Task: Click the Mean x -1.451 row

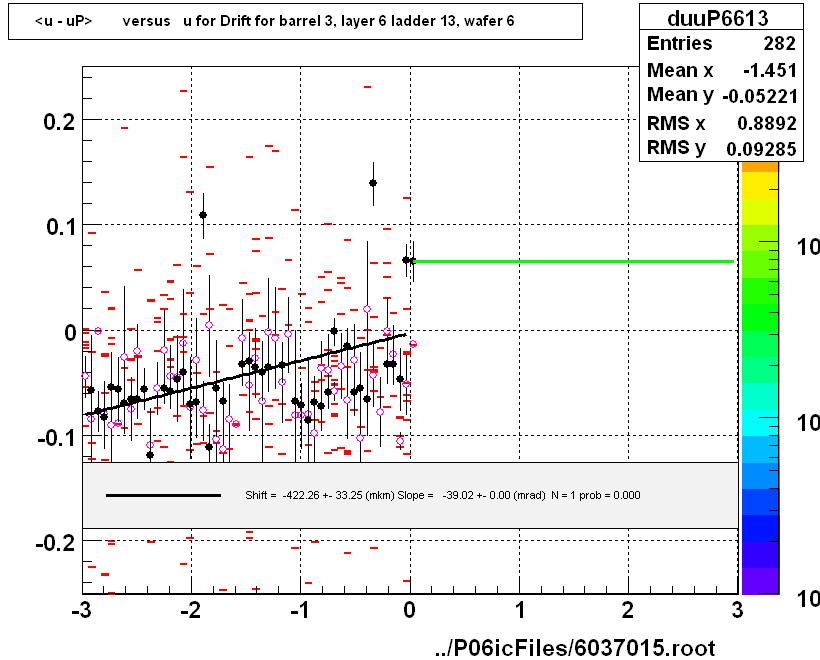Action: tap(721, 70)
